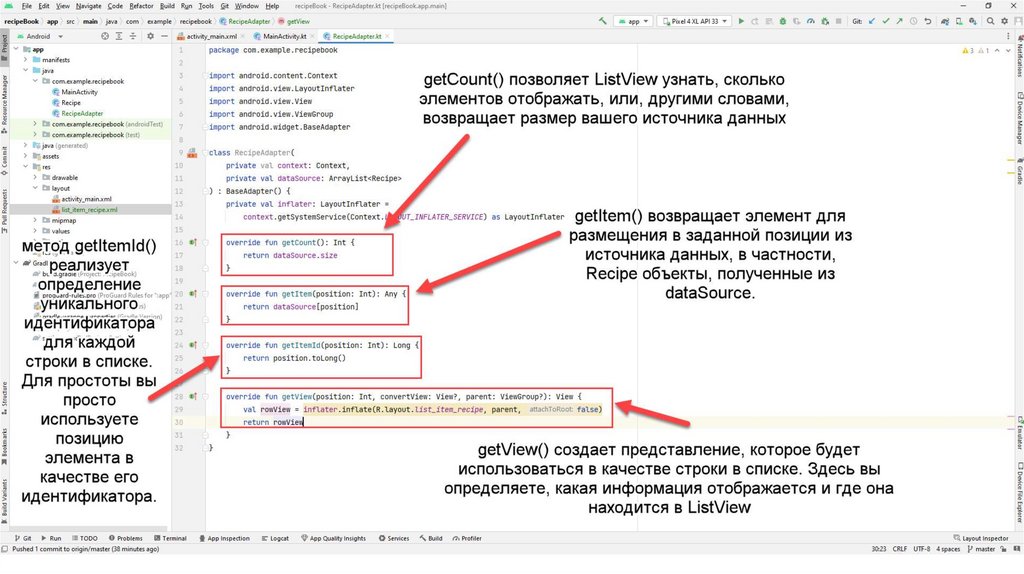Open the Logcat tool window
Image resolution: width=1024 pixels, height=574 pixels.
pyautogui.click(x=274, y=538)
